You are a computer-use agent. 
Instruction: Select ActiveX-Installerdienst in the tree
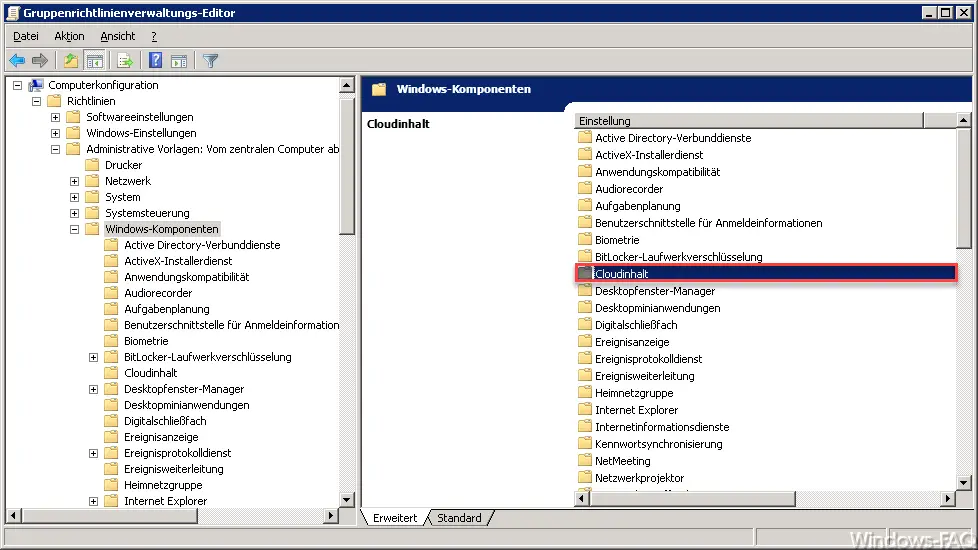tap(178, 261)
